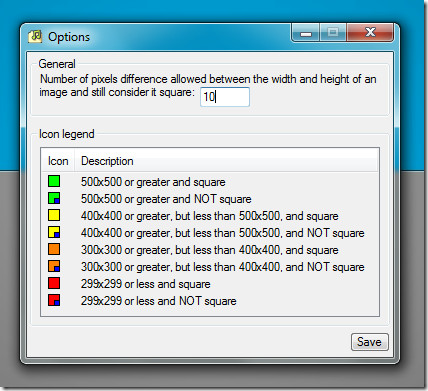
Task: Select the '400x400 or greater... and square' row text
Action: click(209, 216)
